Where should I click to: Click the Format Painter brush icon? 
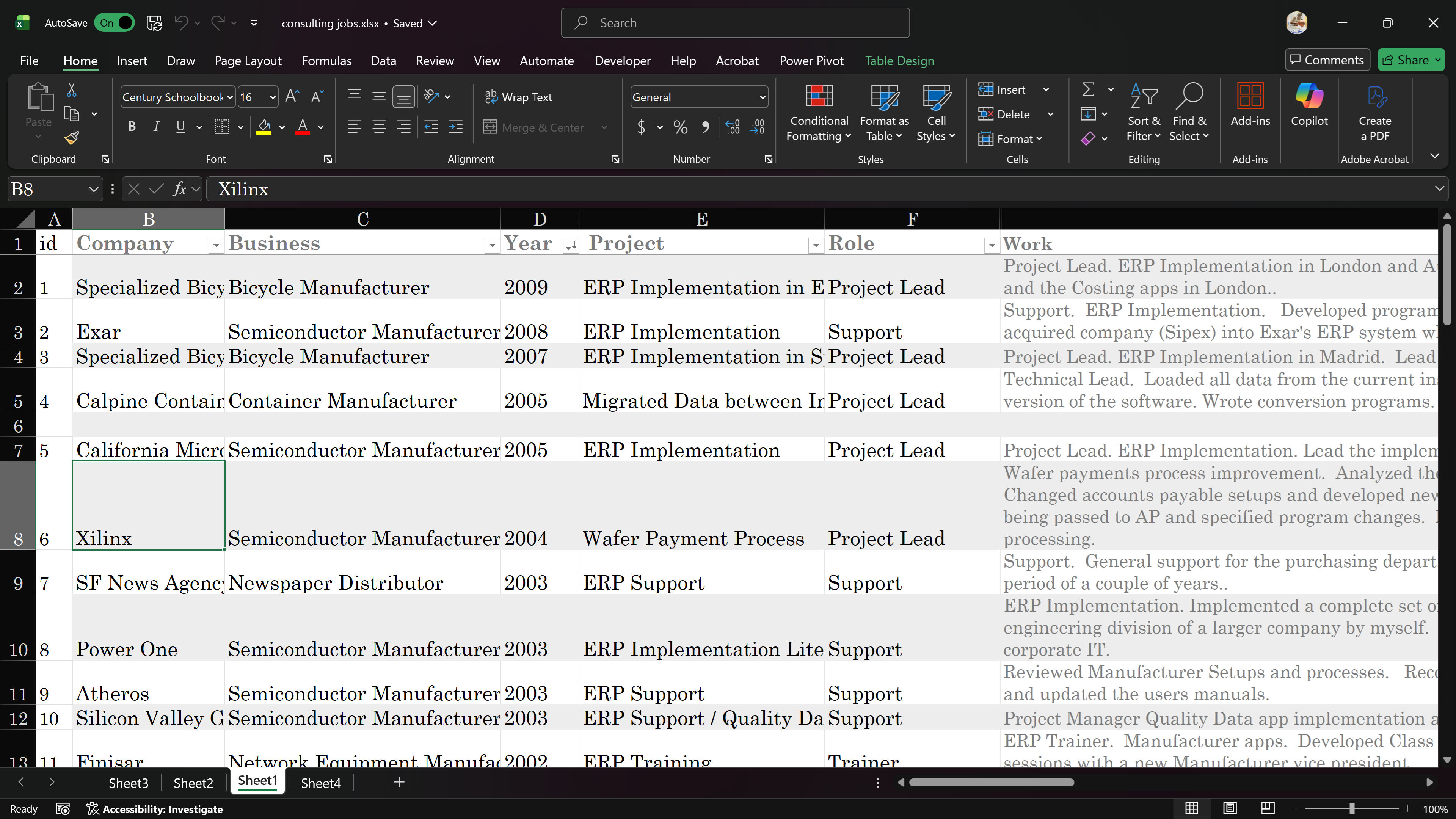coord(72,137)
